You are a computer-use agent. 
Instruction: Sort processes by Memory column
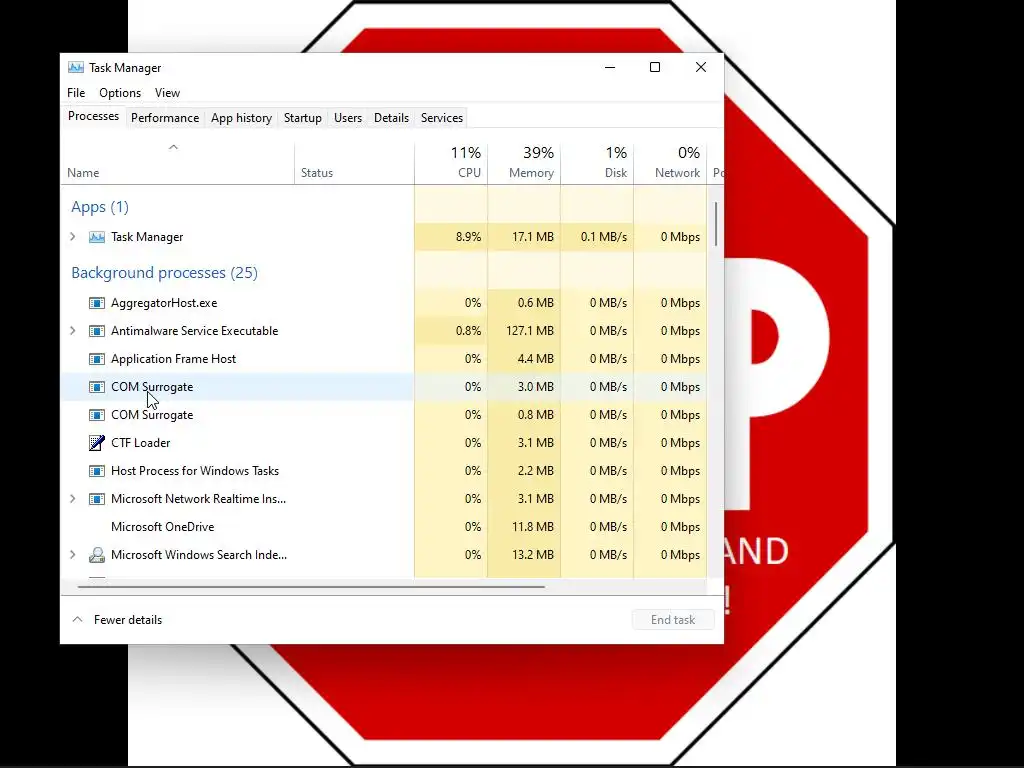coord(524,163)
